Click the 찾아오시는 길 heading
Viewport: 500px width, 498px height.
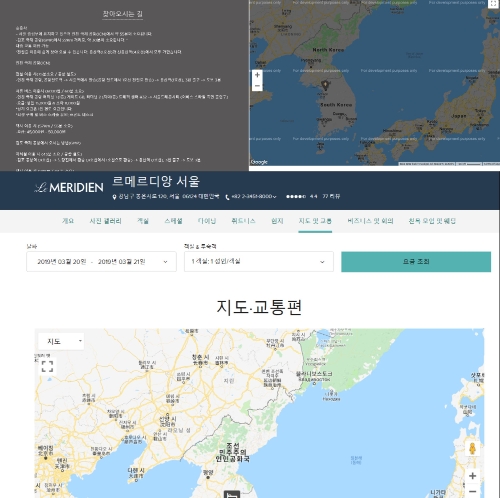[122, 14]
